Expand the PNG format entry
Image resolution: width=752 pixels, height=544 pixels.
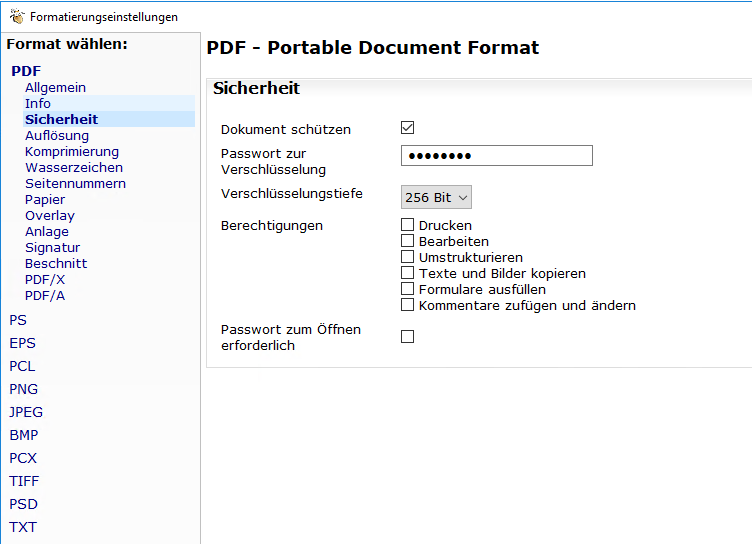click(x=23, y=389)
